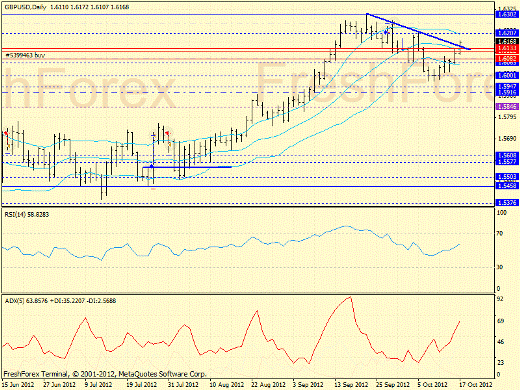The width and height of the screenshot is (520, 390).
Task: Select the 5 Oct 2012 date label
Action: [433, 384]
